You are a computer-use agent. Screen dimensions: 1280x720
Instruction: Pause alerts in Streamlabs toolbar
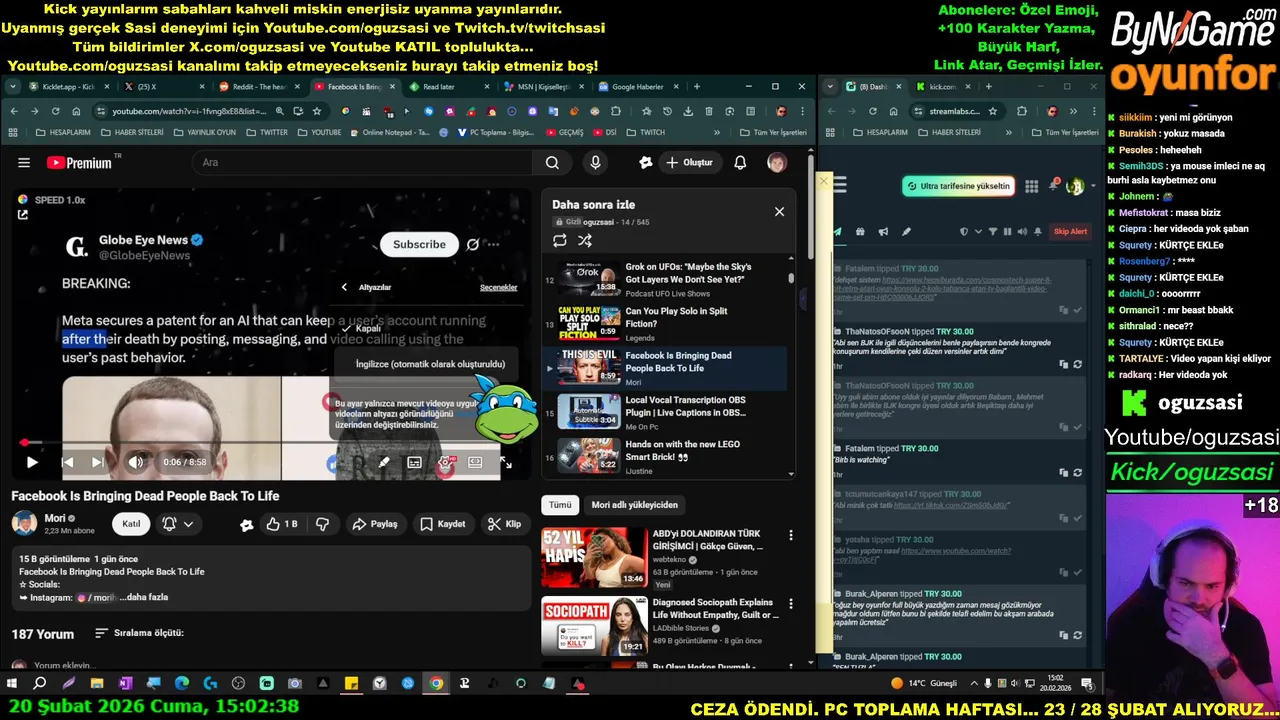tap(1007, 232)
